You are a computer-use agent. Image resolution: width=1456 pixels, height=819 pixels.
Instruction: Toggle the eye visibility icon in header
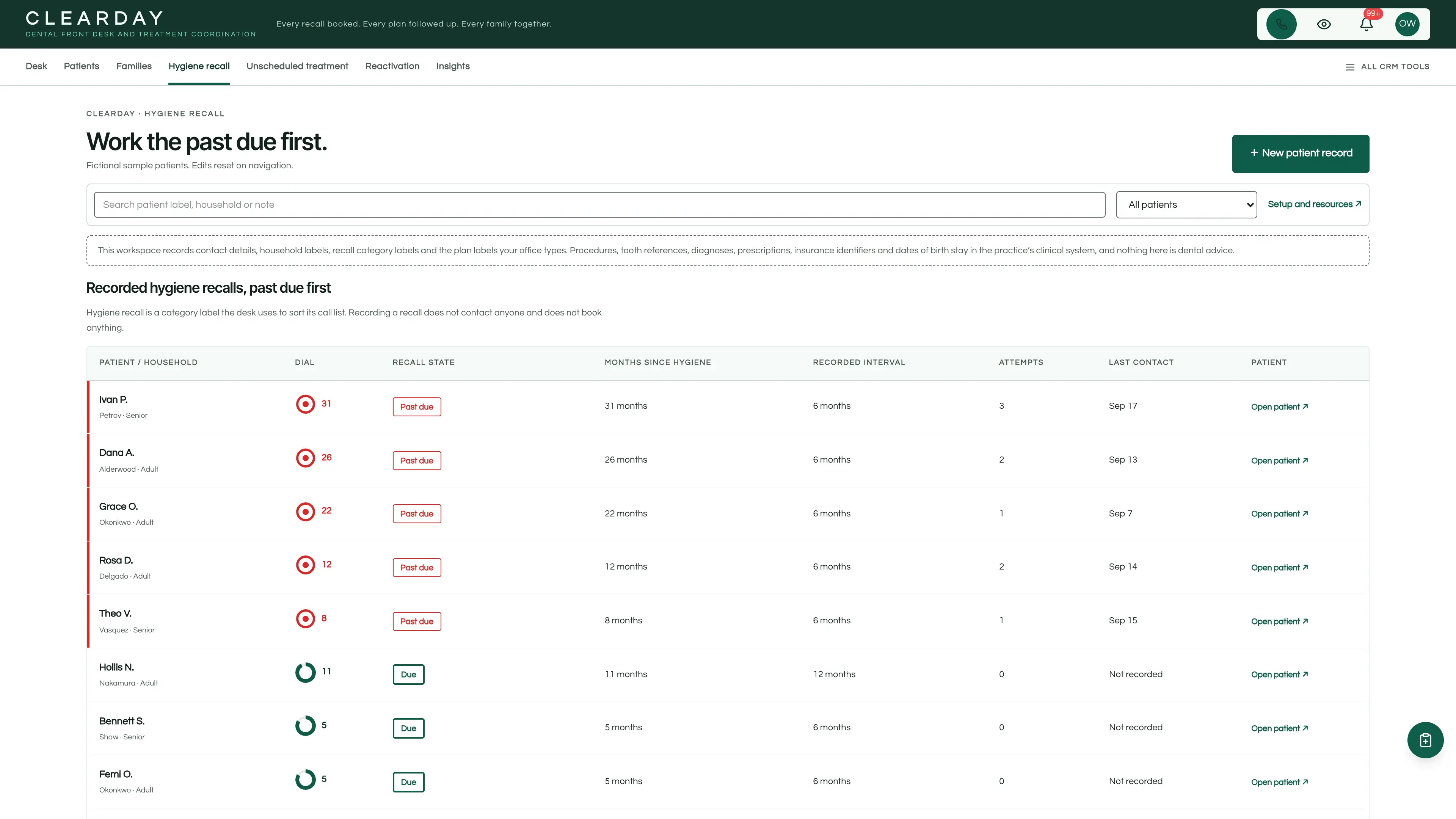point(1324,24)
